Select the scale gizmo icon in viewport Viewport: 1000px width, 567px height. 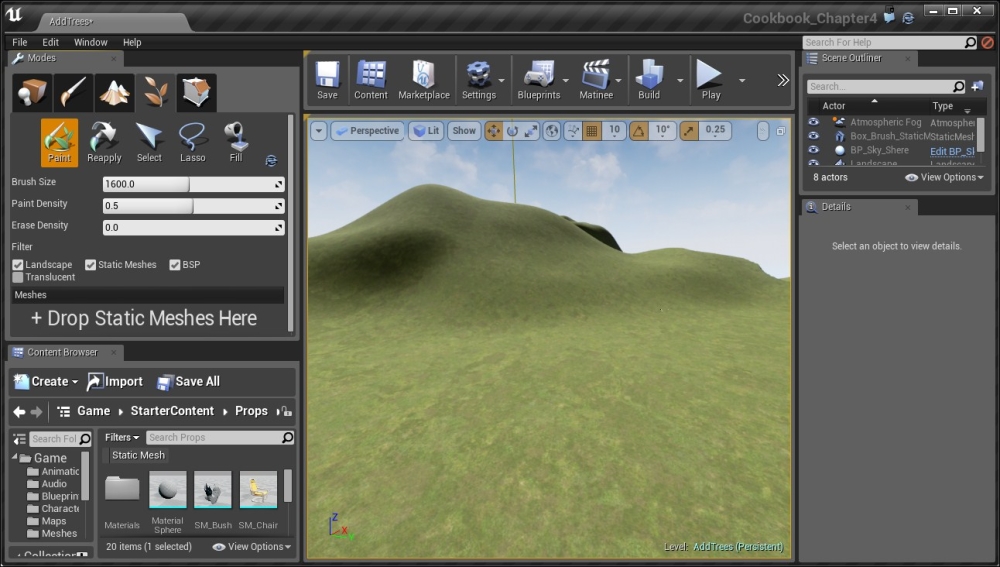point(531,131)
